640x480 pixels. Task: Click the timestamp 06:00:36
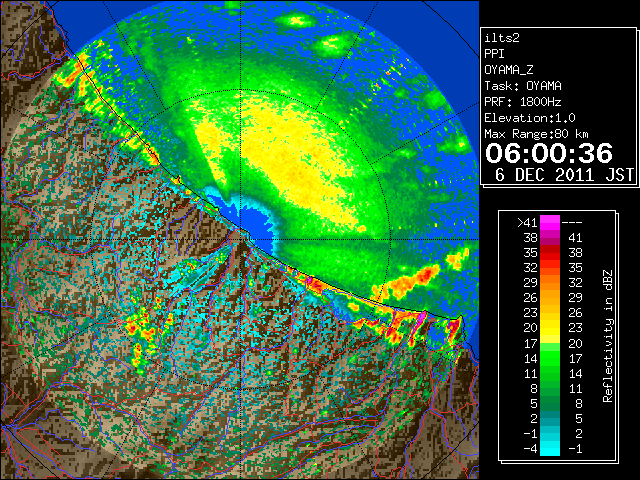pyautogui.click(x=549, y=153)
